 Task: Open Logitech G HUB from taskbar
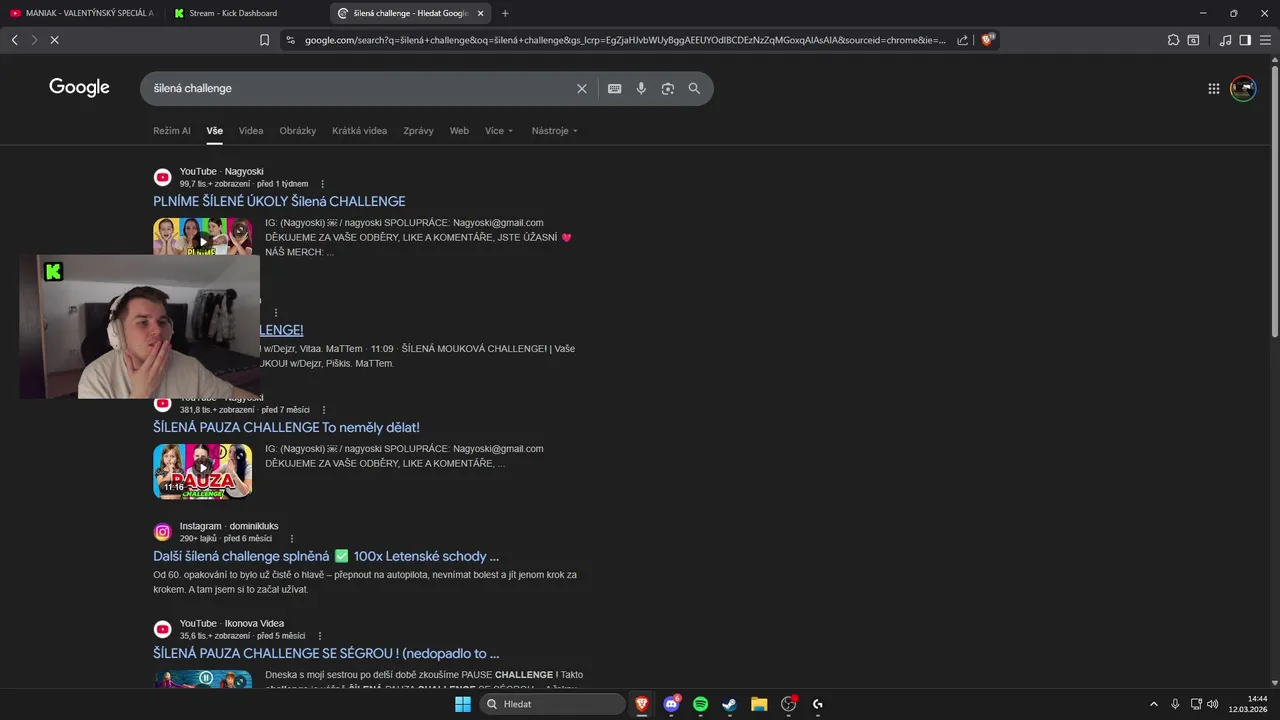(818, 704)
